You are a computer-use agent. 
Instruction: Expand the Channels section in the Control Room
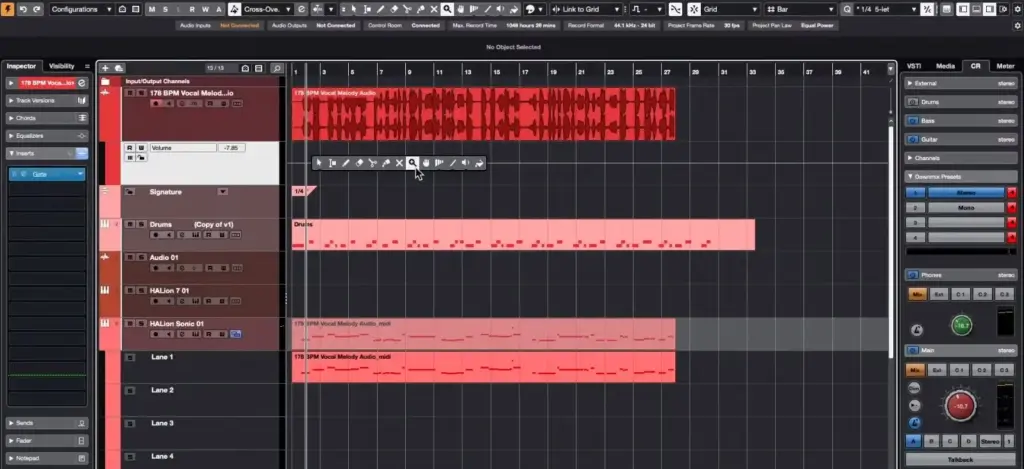[x=960, y=158]
